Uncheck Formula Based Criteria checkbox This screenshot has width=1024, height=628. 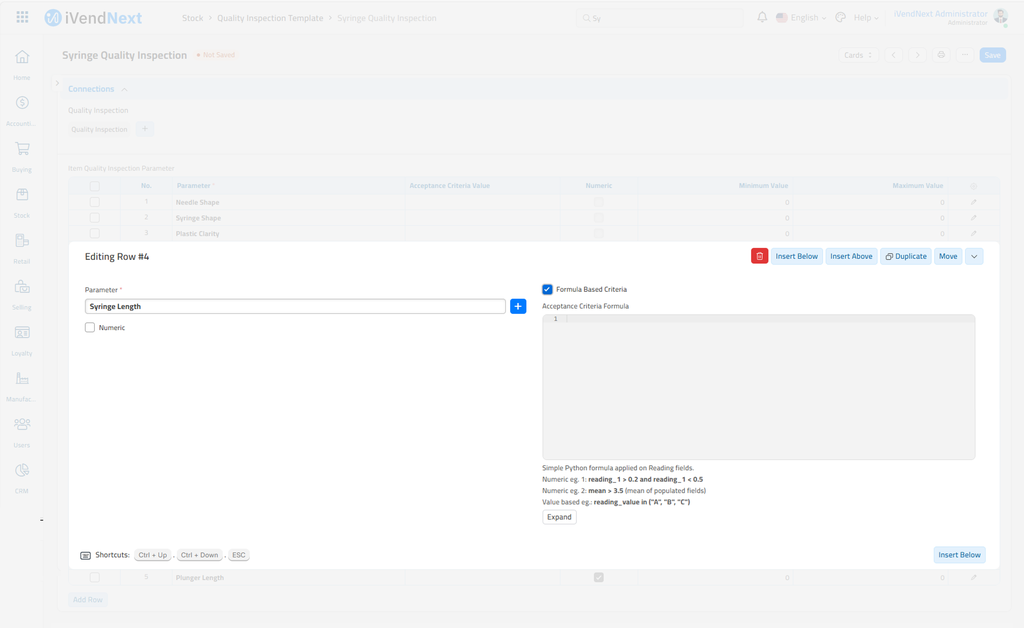click(547, 289)
